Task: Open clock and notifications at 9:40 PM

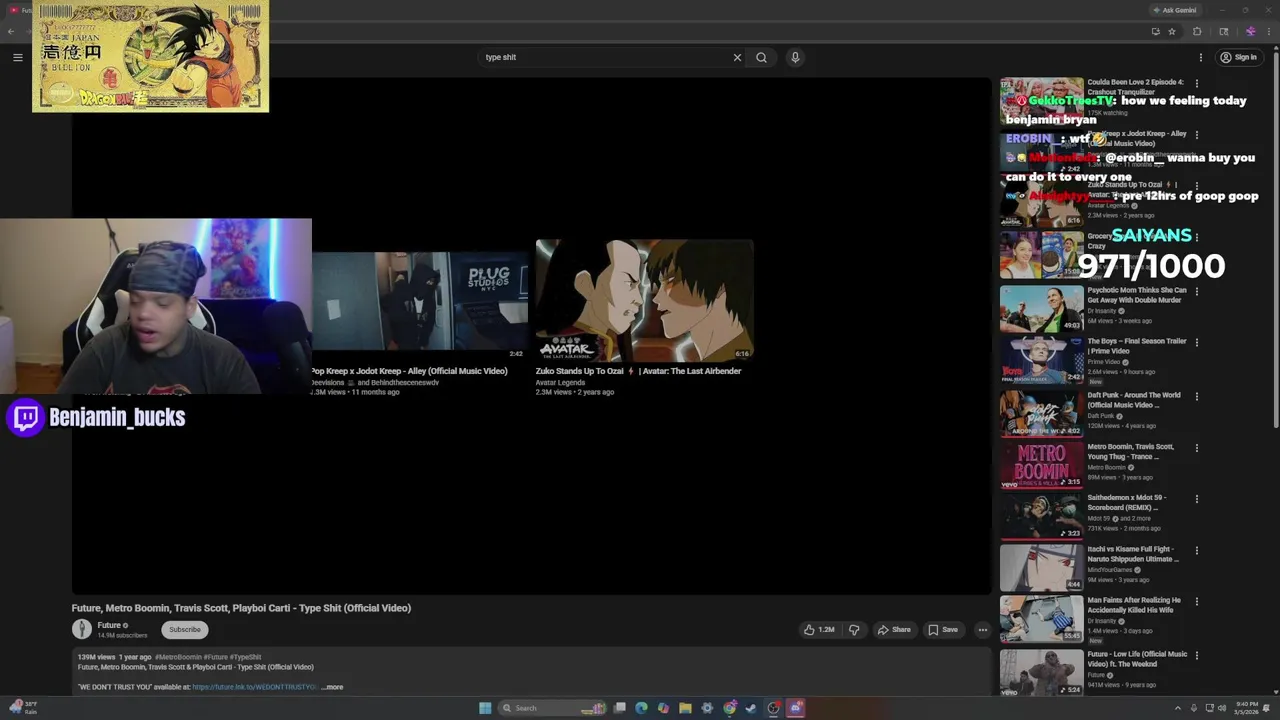Action: click(1247, 707)
